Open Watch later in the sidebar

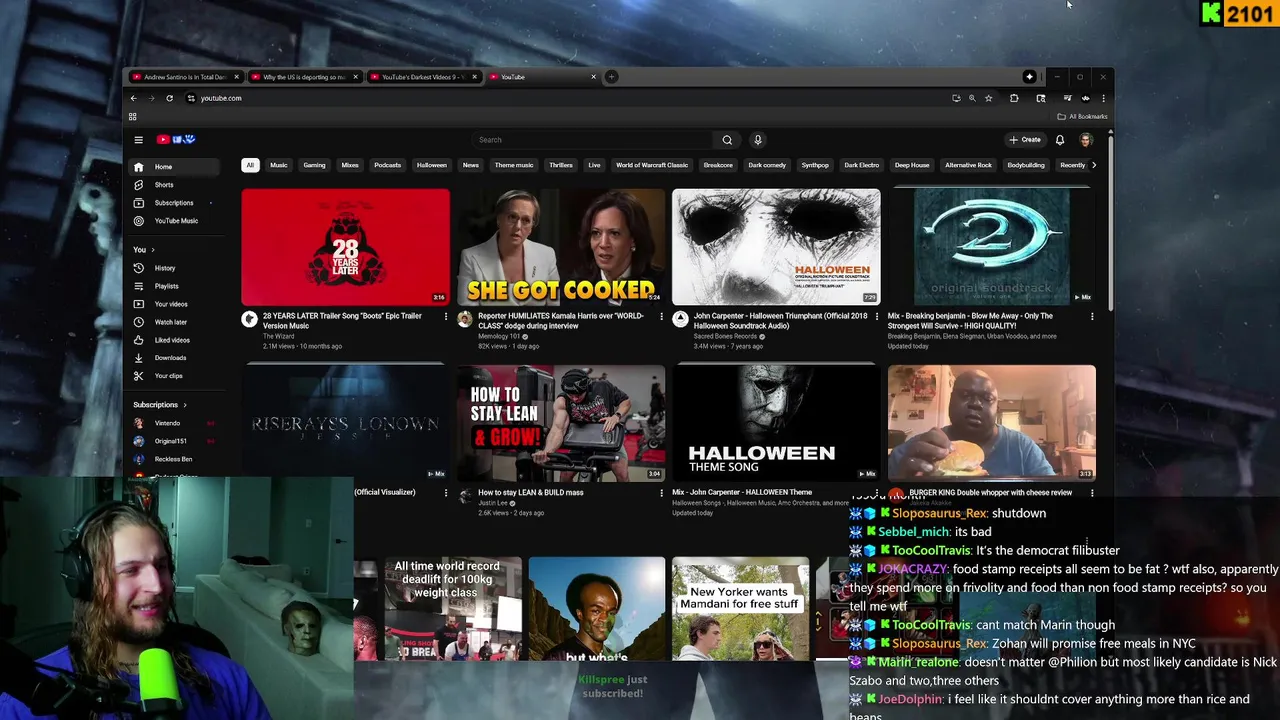[x=173, y=322]
